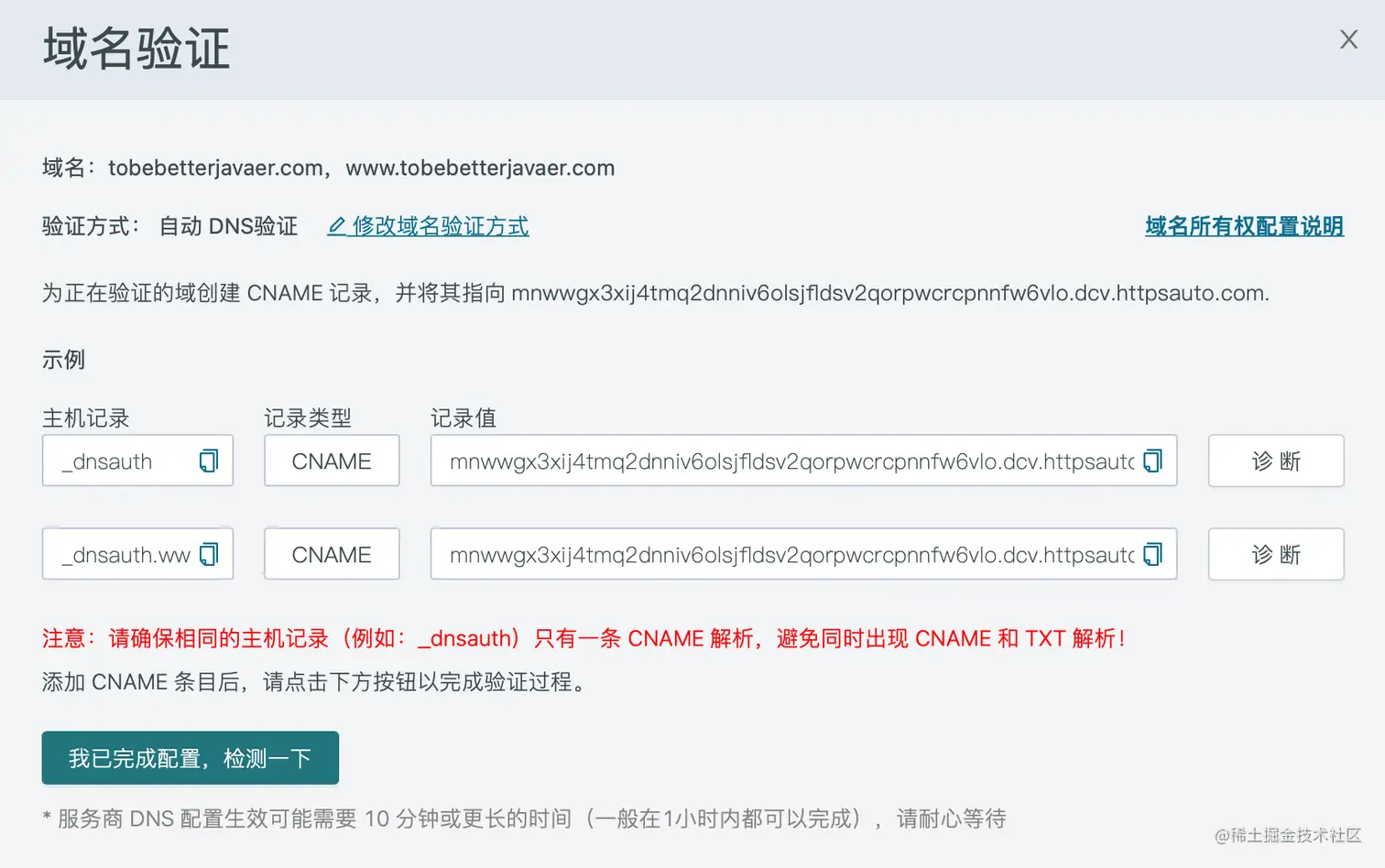Click 诊断 for the _dnsauth.ww record
The height and width of the screenshot is (868, 1385).
(1276, 554)
